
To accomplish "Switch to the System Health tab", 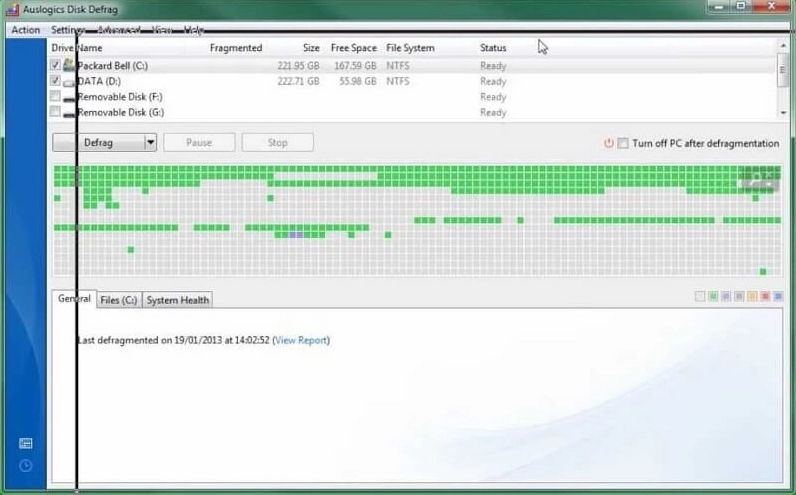I will click(x=178, y=300).
